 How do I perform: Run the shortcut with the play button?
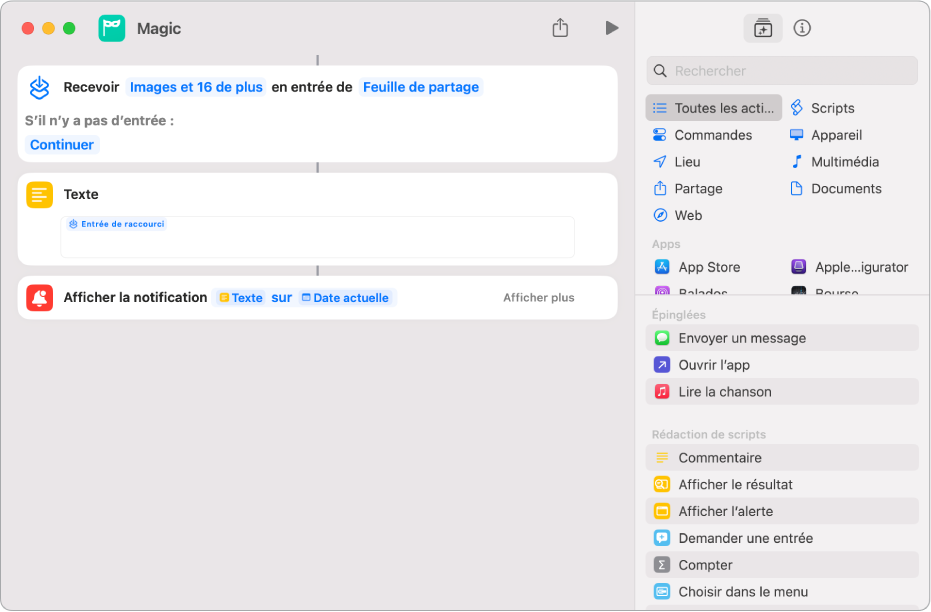(611, 28)
